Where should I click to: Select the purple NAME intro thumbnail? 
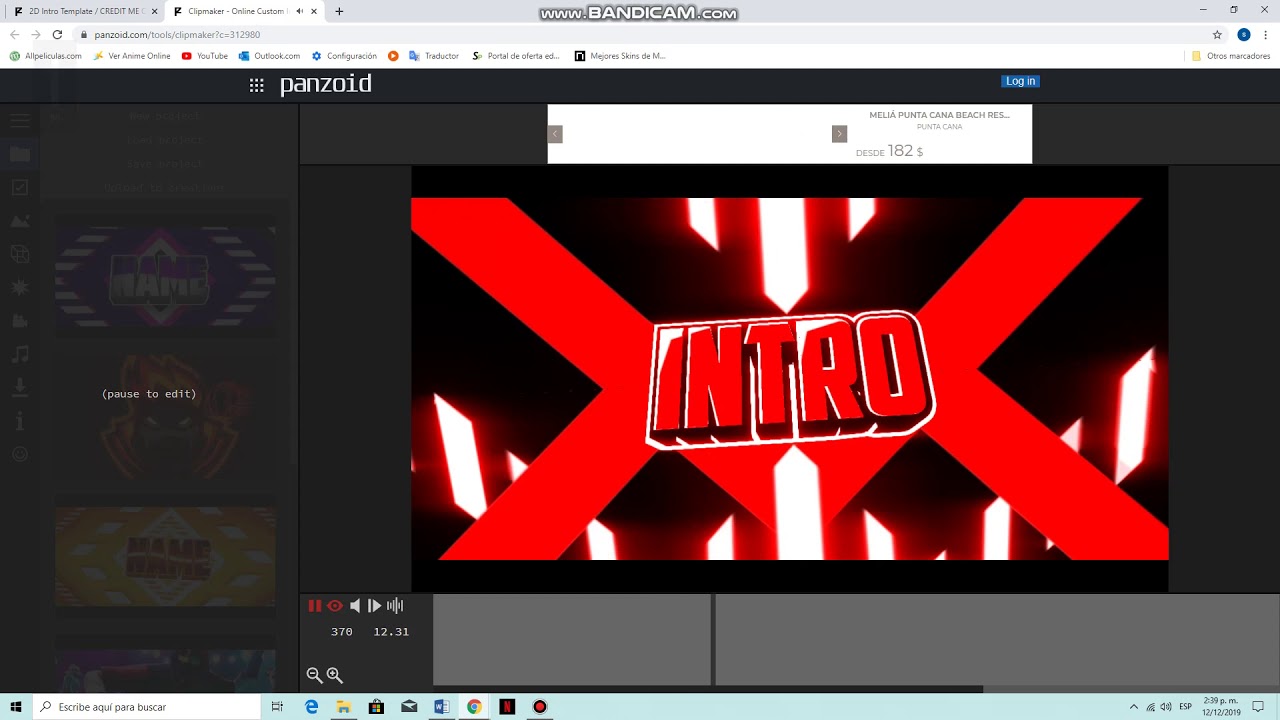click(x=165, y=277)
